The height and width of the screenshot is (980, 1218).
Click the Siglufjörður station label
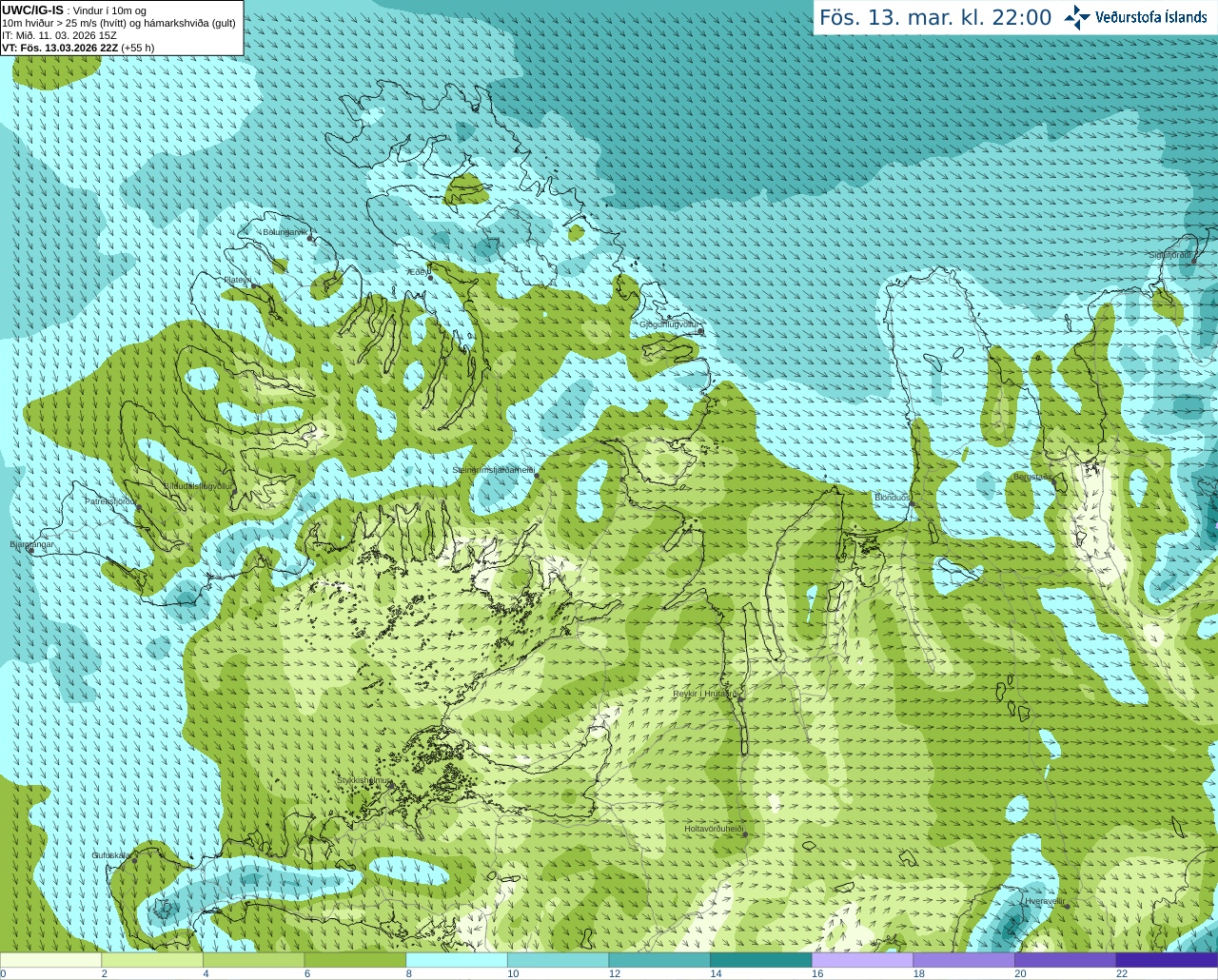point(1169,255)
